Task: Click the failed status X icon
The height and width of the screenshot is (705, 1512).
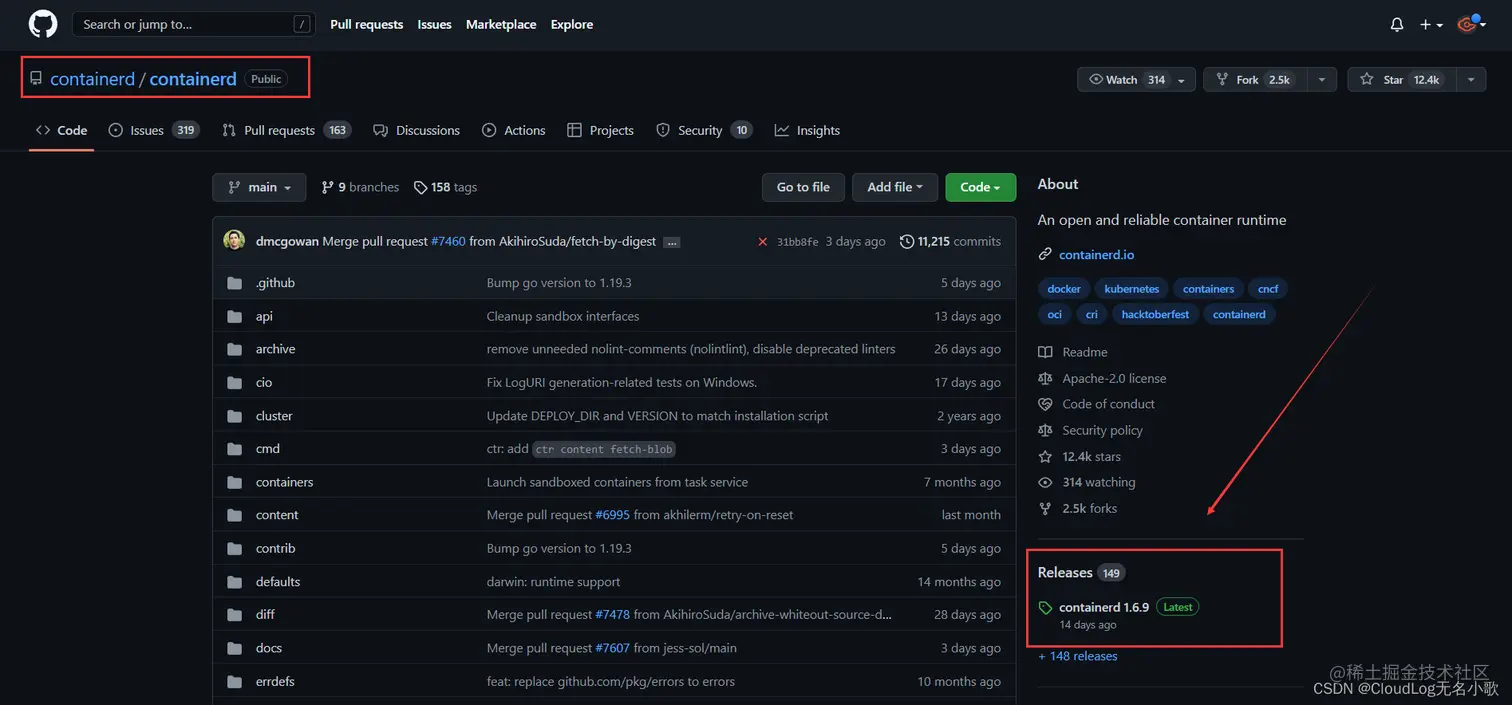Action: point(762,242)
